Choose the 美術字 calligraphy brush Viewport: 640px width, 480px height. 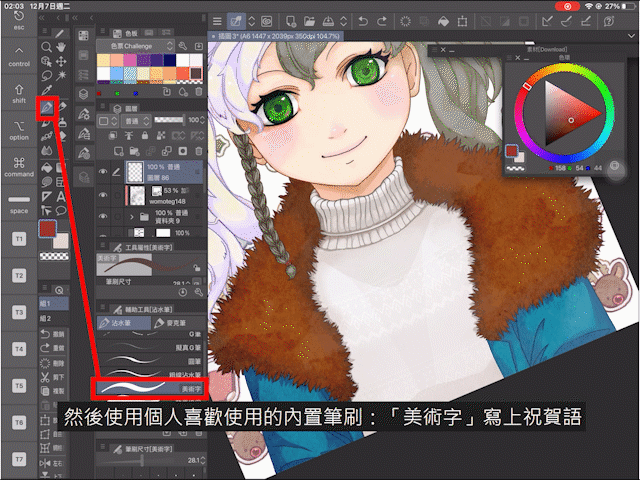(150, 388)
